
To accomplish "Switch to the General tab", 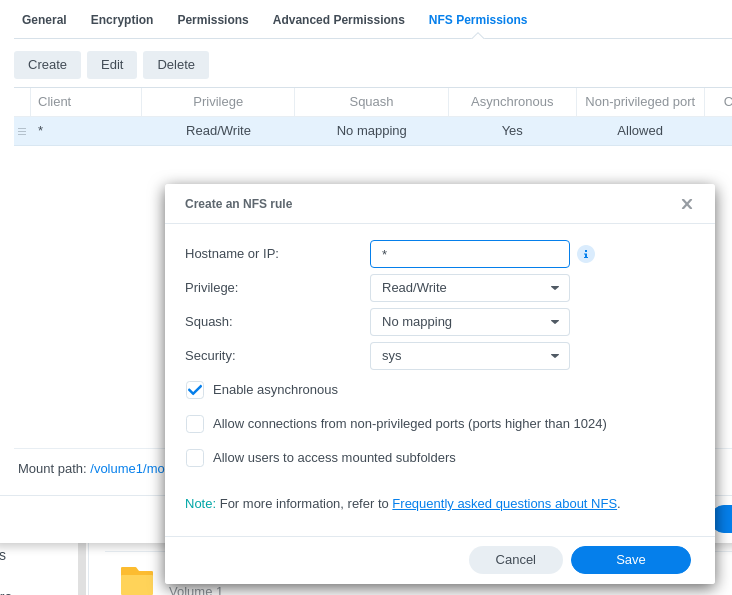I will point(44,20).
